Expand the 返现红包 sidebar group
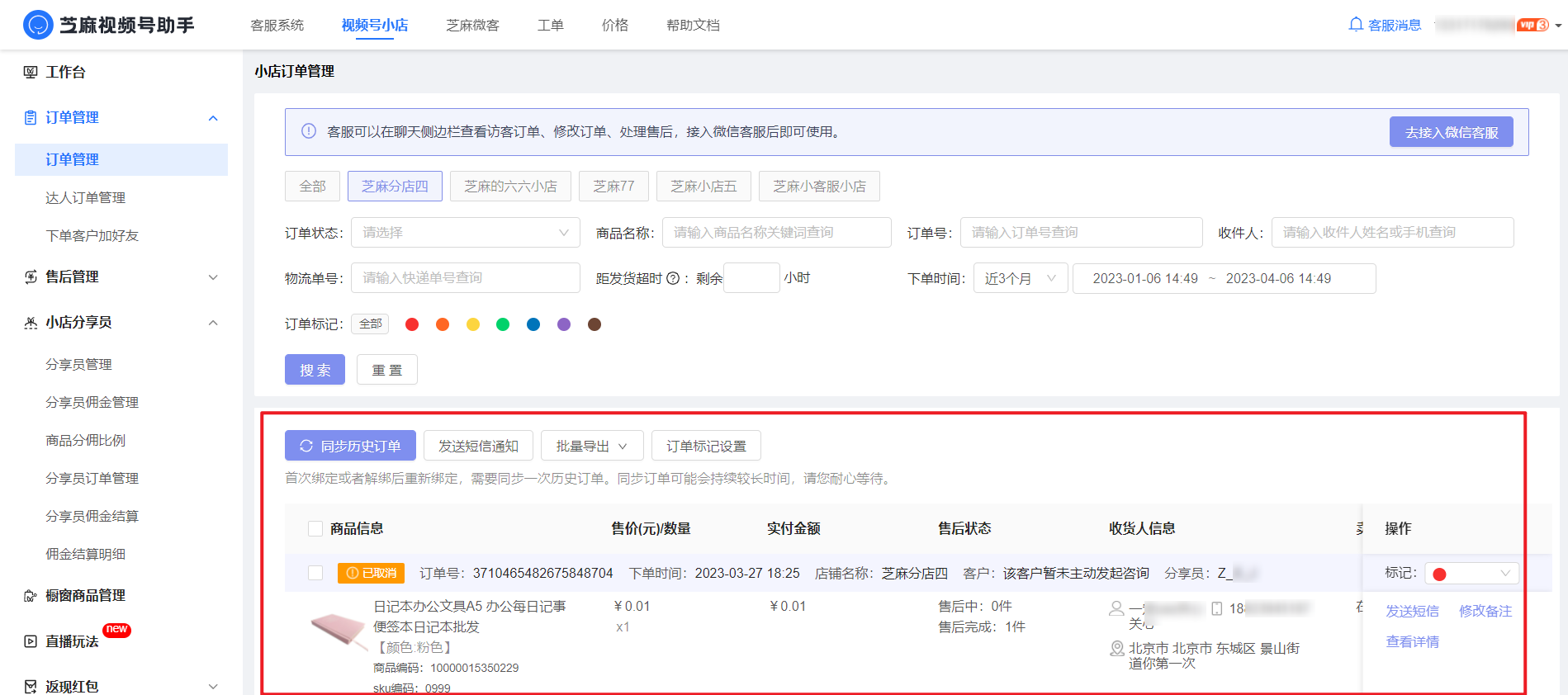1568x695 pixels. point(213,687)
